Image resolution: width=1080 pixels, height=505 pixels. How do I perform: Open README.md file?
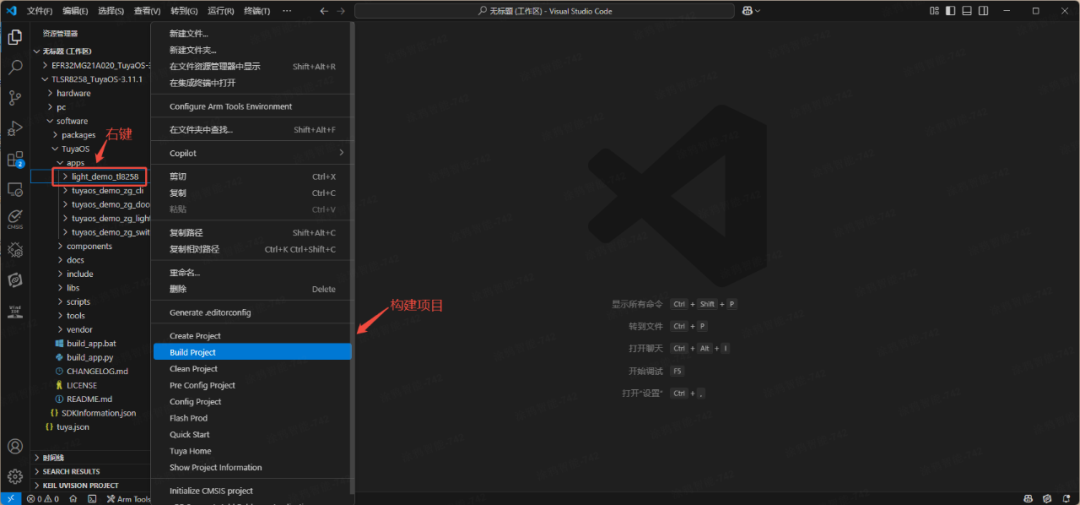coord(90,399)
